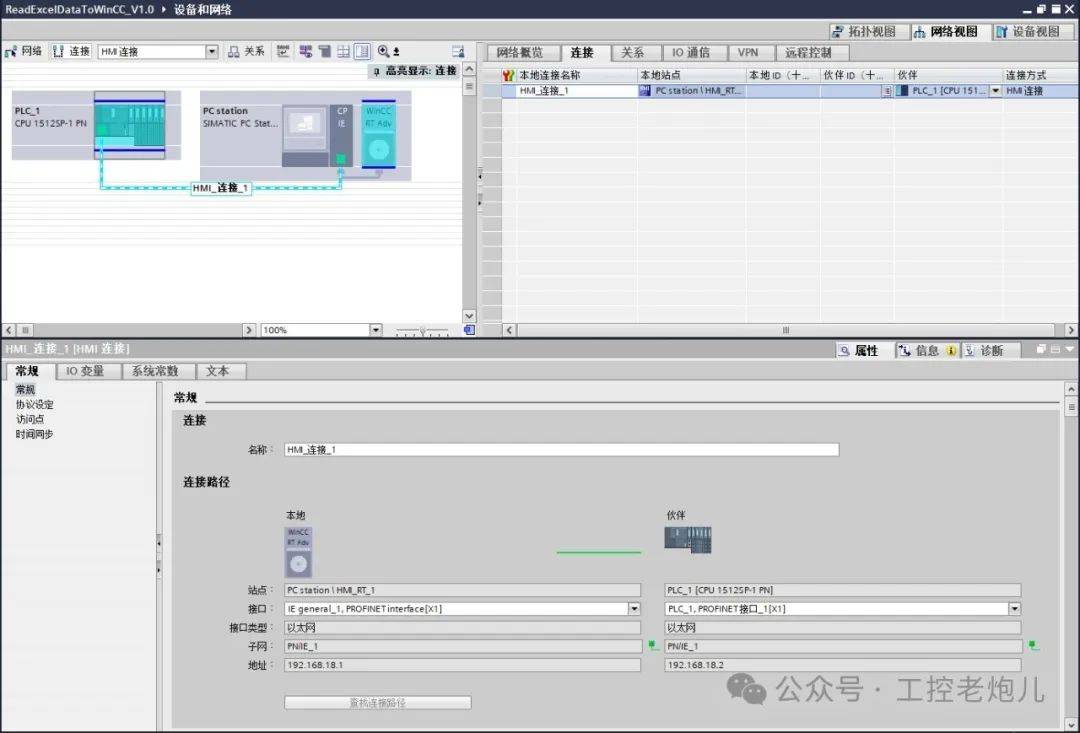This screenshot has height=733, width=1080.
Task: Click the small arrow next to zoom icon
Action: (x=396, y=52)
